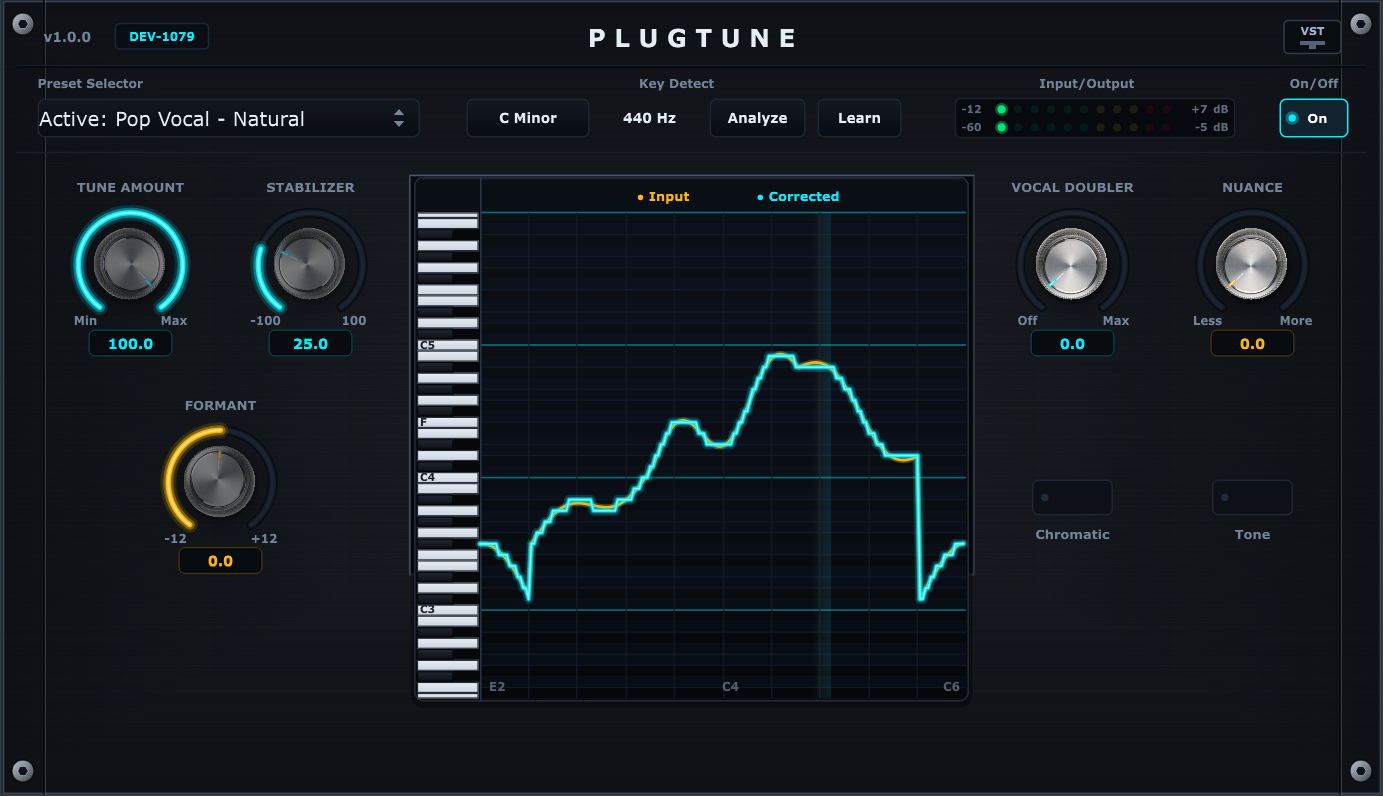Click the Tune Amount knob
1383x796 pixels.
pos(130,264)
